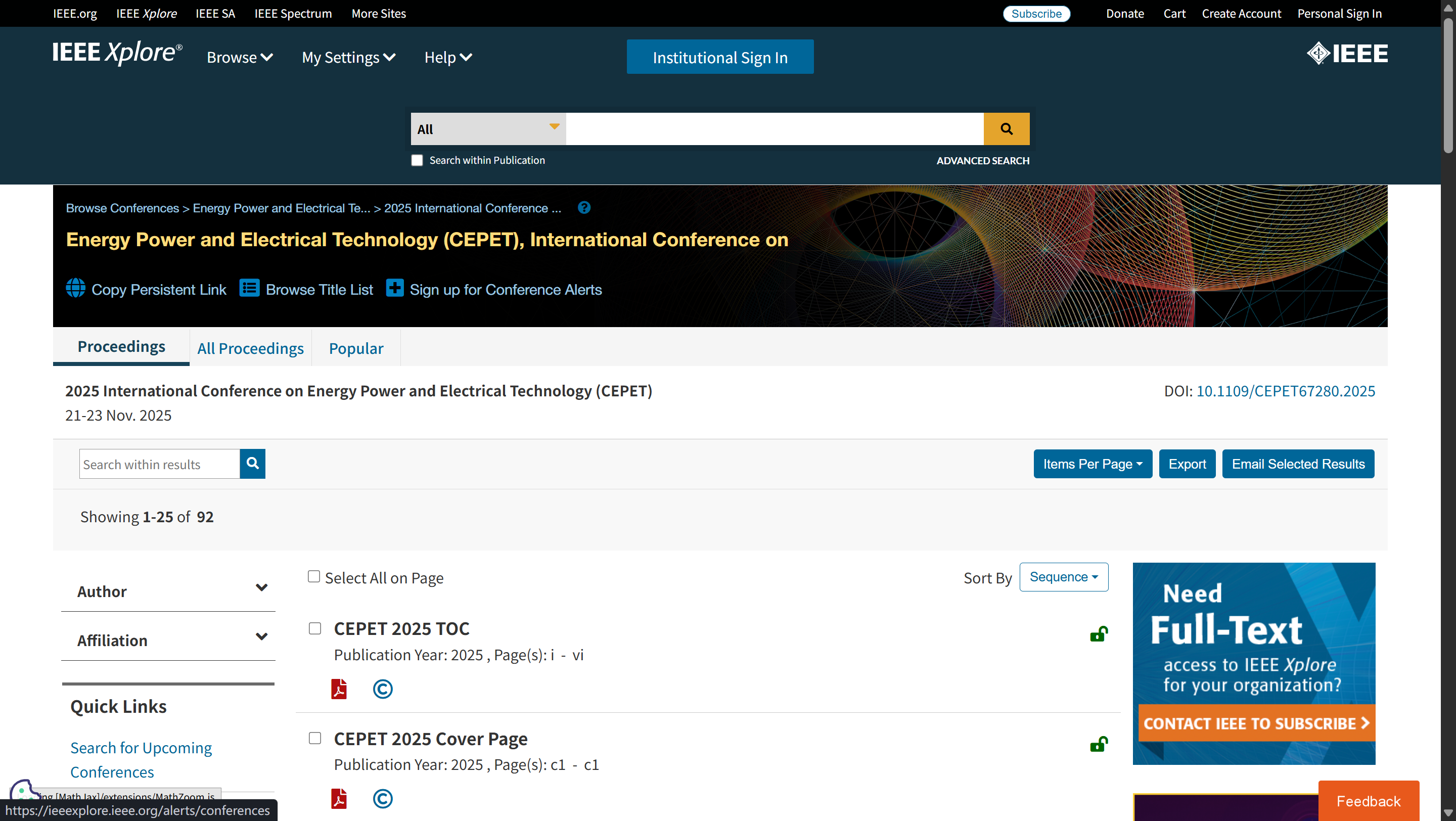Click the Subscribe button

(1036, 14)
